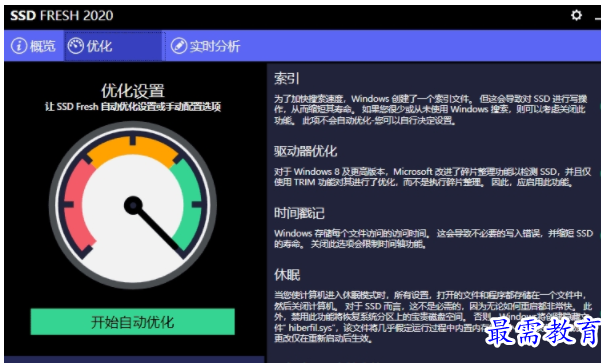Screen dimensions: 609x363
Task: Switch to the 概览 overview tab
Action: [34, 46]
